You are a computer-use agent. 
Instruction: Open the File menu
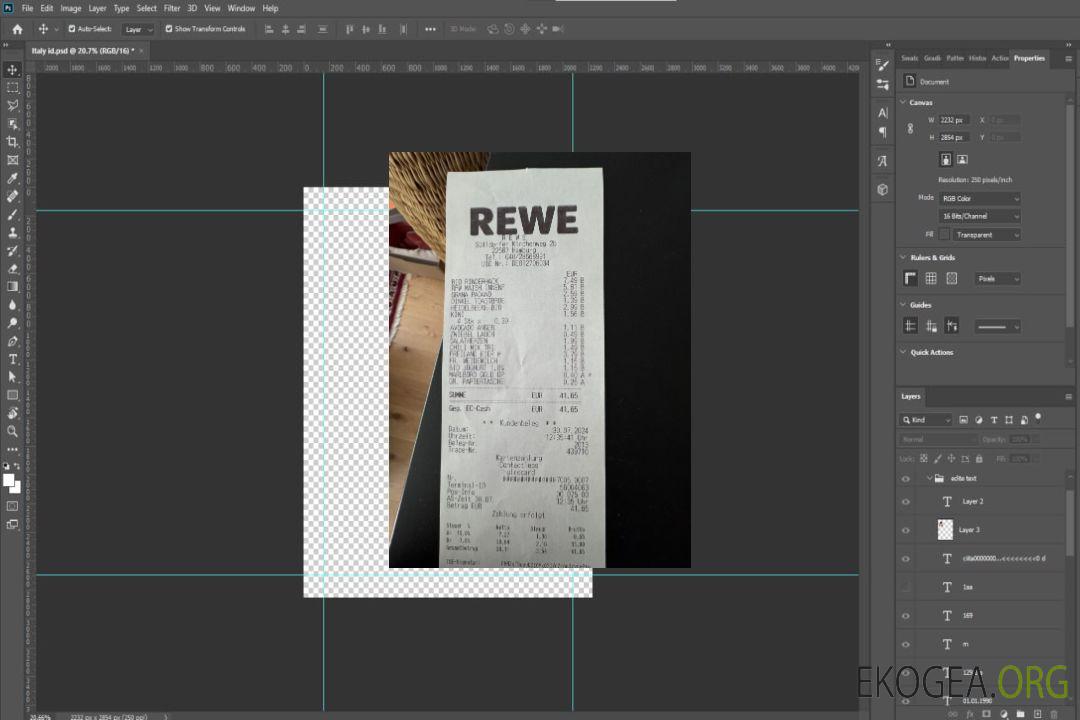tap(28, 8)
